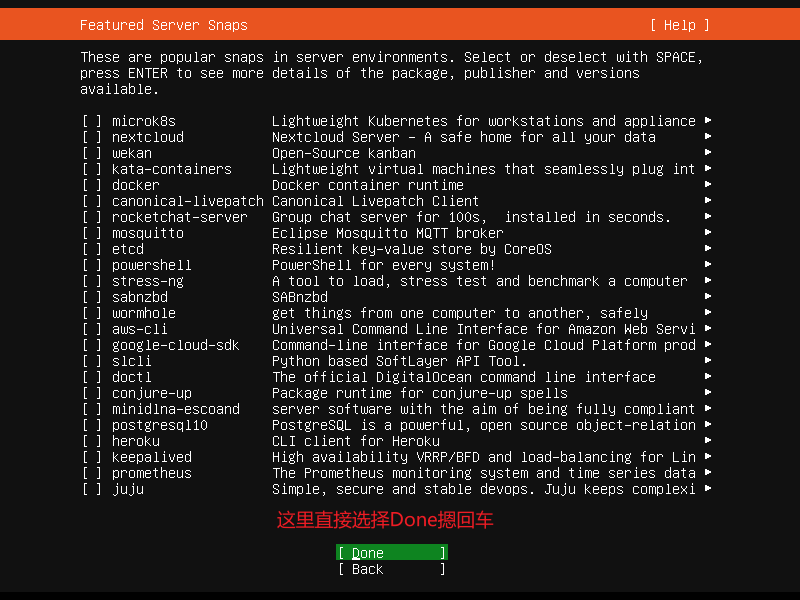Toggle the powershell checkbox
This screenshot has height=600, width=800.
(92, 265)
